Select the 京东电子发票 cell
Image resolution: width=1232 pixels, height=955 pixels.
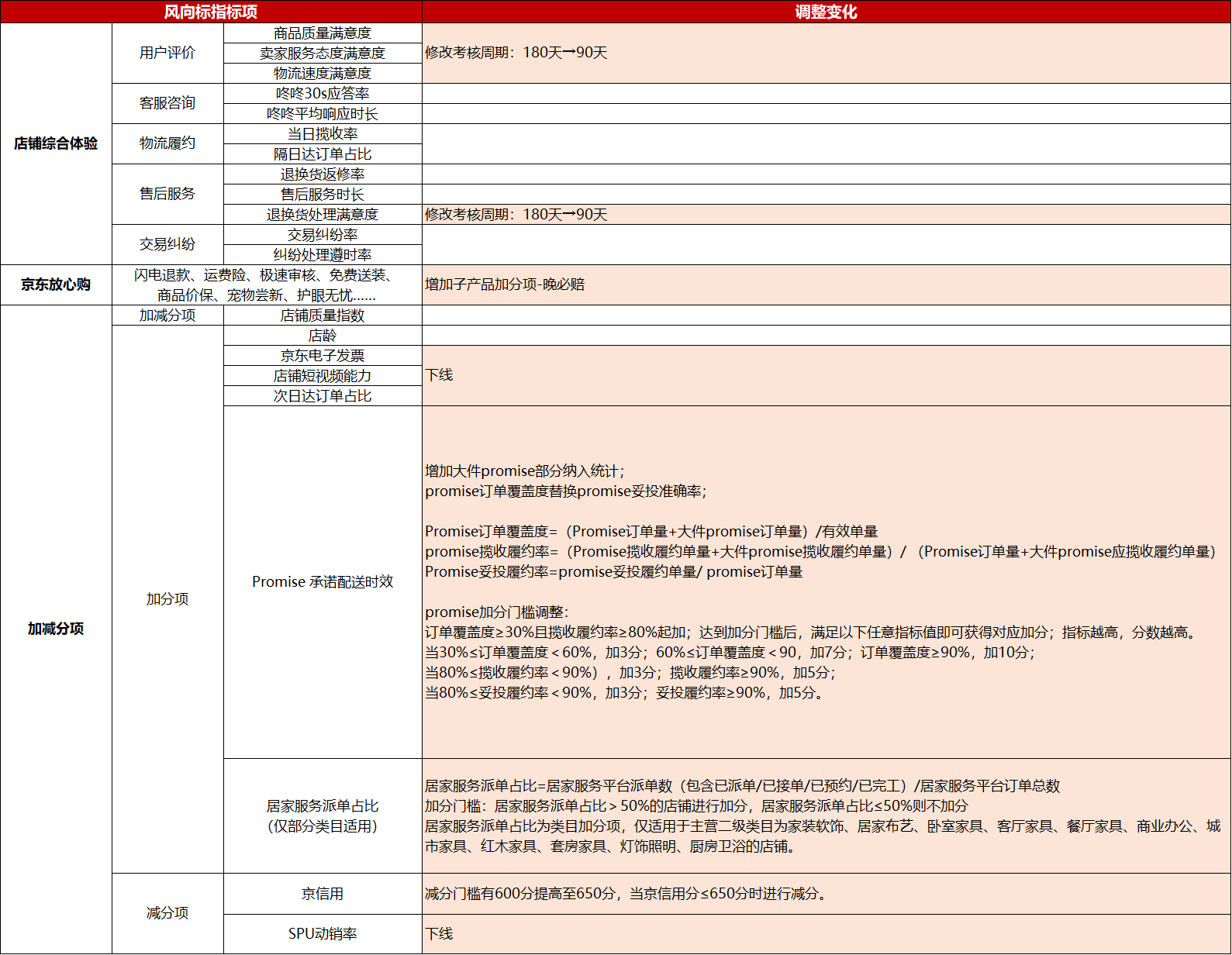[323, 356]
